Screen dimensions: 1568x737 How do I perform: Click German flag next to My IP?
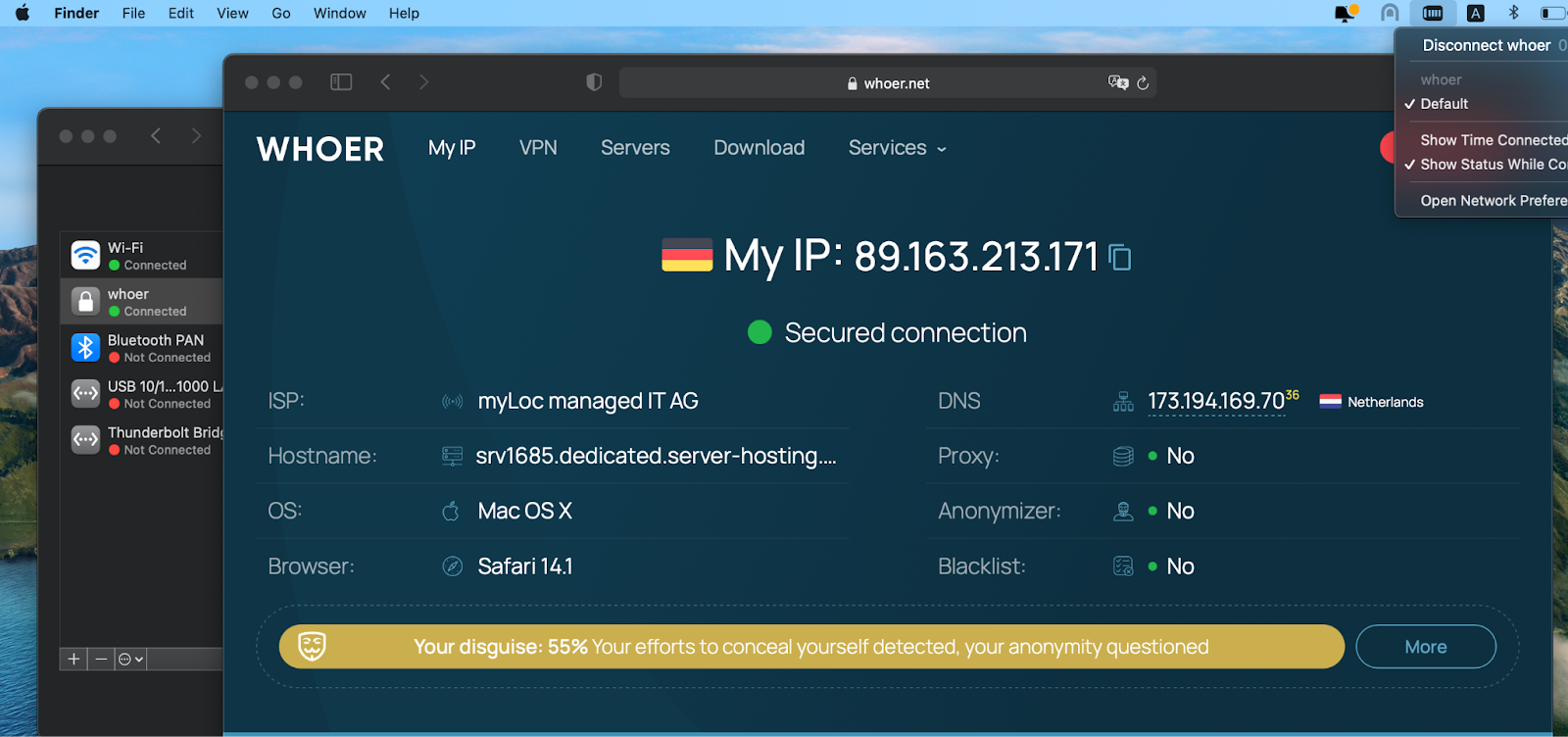click(x=687, y=255)
